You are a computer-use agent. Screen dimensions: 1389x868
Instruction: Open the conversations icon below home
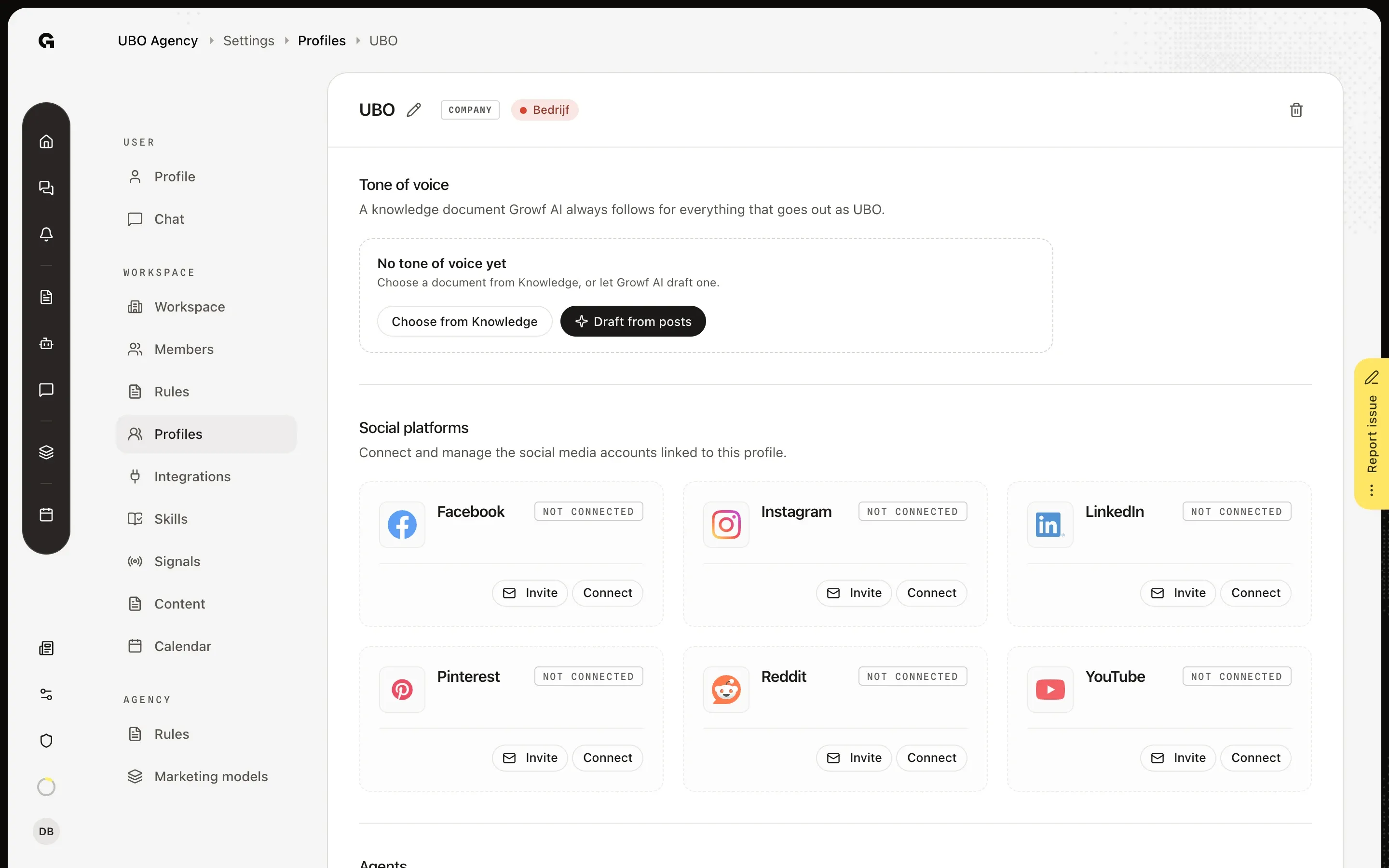tap(46, 188)
